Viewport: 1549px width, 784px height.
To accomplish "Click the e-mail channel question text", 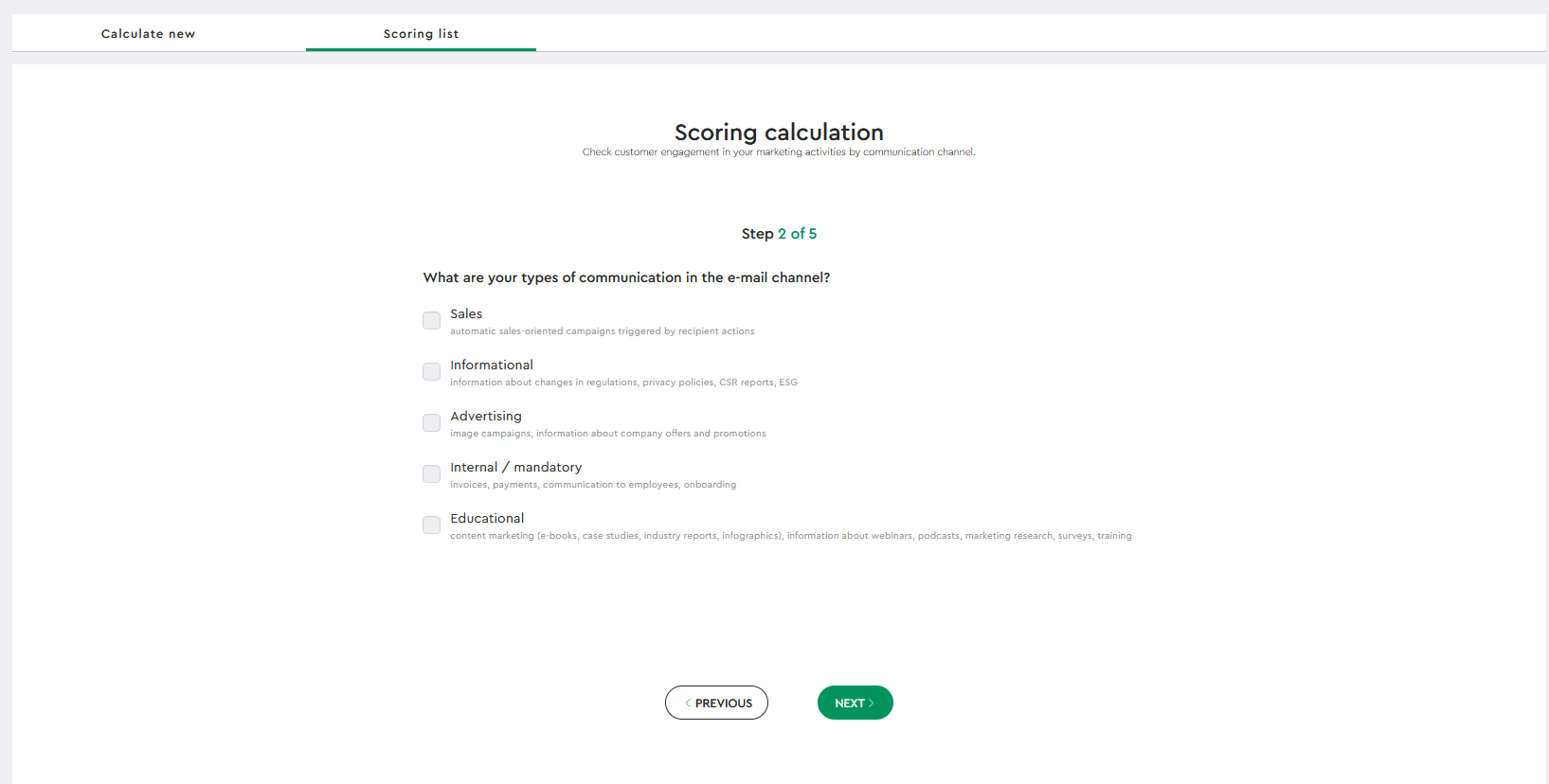I will tap(626, 277).
